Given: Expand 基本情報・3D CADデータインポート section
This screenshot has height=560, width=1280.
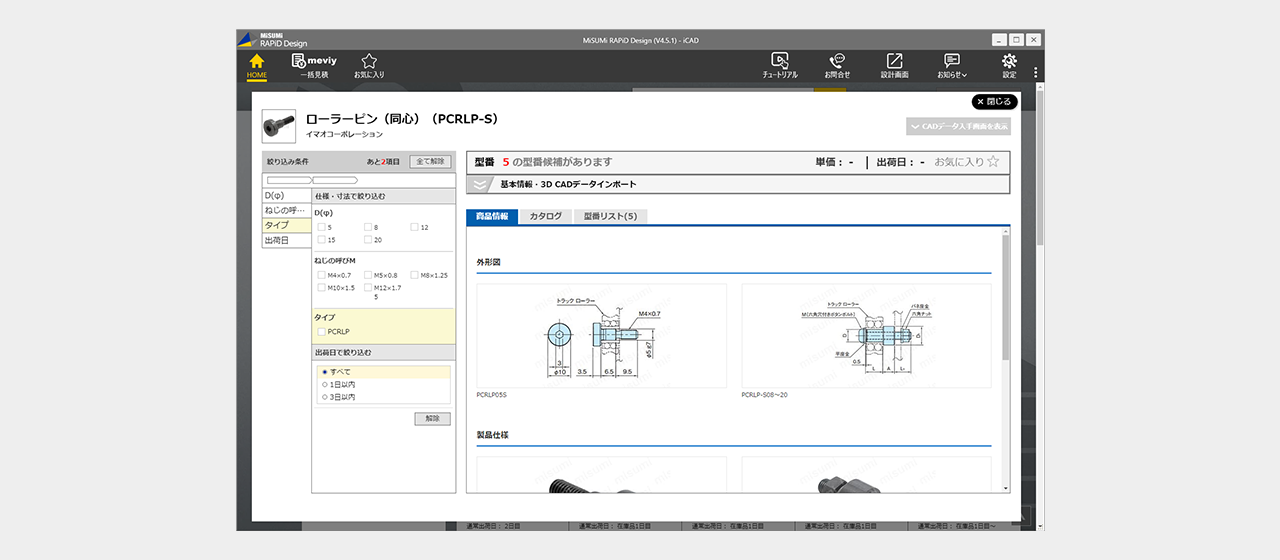Looking at the screenshot, I should tap(482, 185).
